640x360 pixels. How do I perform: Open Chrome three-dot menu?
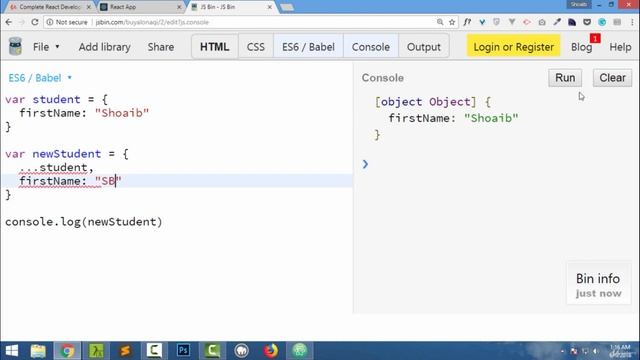point(632,22)
